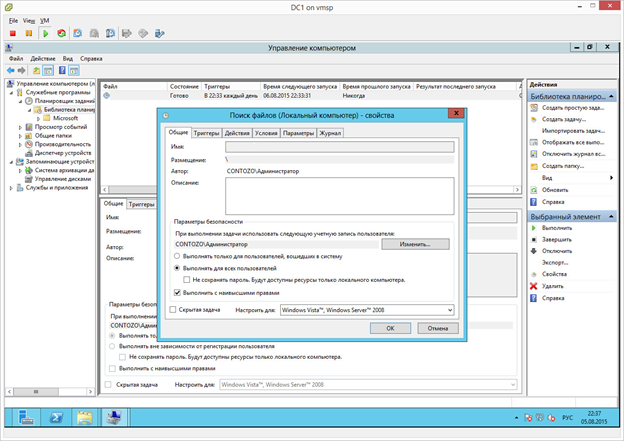624x441 pixels.
Task: Select Выполнять для всех пользователей radio
Action: (177, 268)
